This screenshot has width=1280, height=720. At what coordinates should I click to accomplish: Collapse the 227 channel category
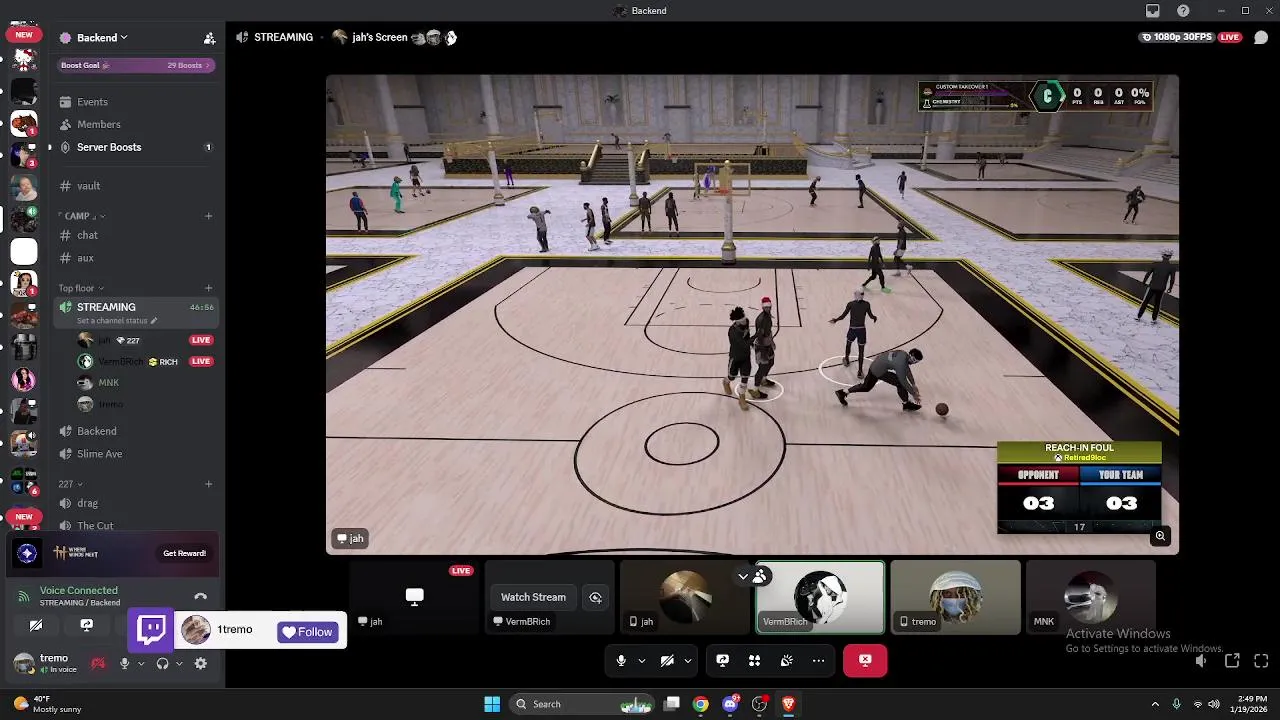70,484
